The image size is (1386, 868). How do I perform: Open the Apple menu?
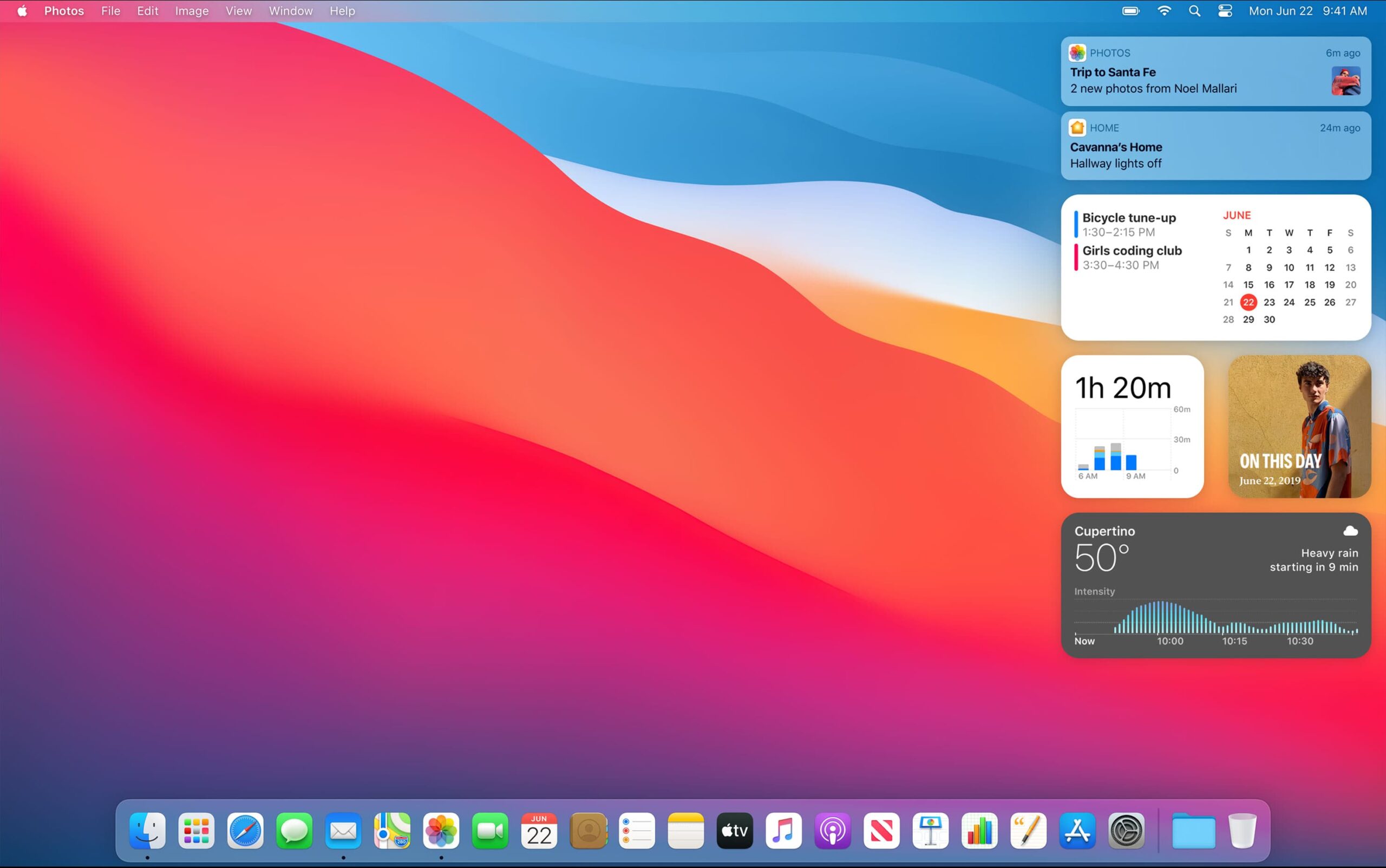(x=22, y=11)
